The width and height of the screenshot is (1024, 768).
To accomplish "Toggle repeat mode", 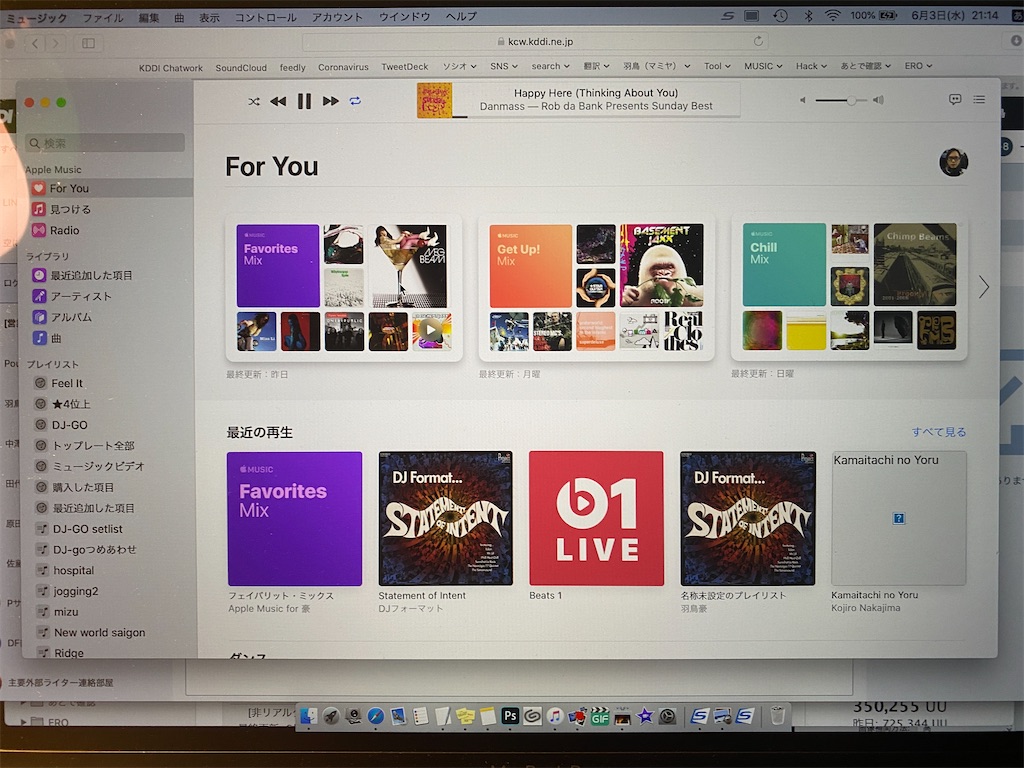I will pos(355,101).
